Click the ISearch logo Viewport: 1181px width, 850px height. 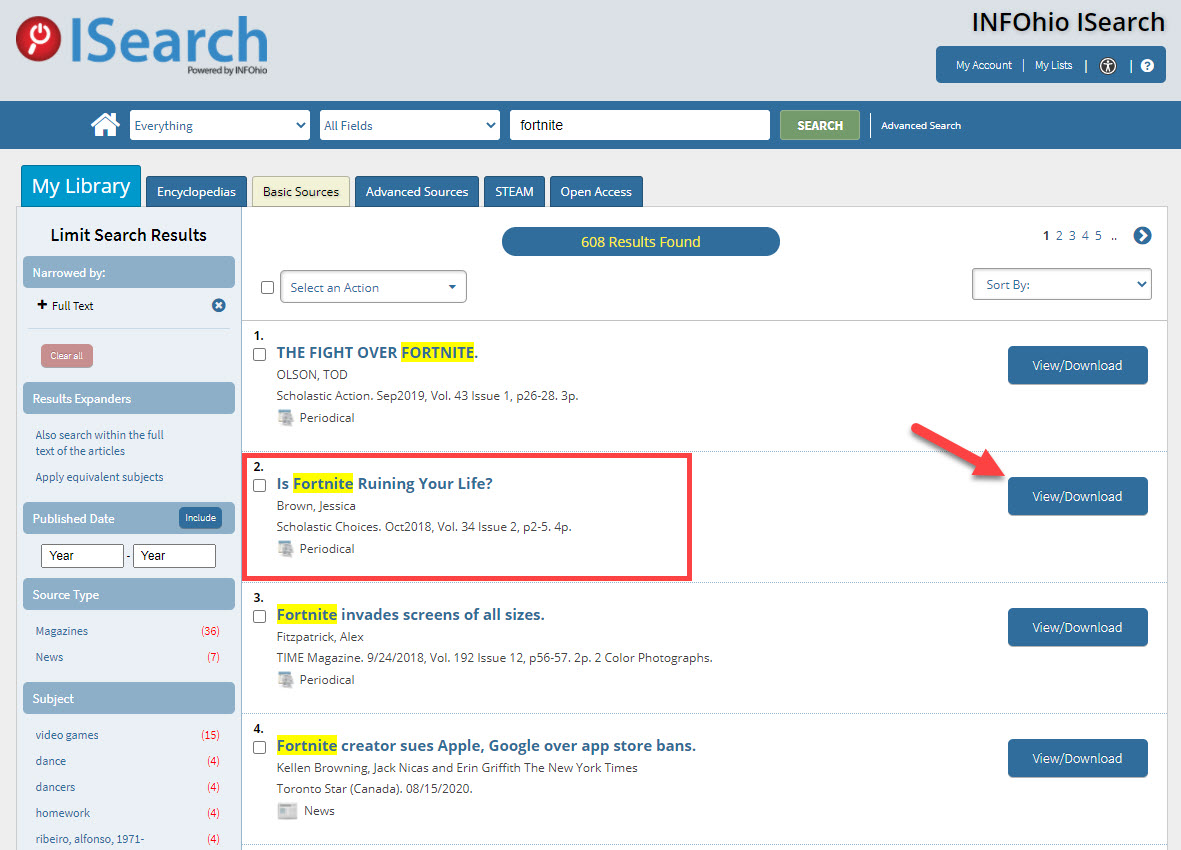[x=142, y=44]
